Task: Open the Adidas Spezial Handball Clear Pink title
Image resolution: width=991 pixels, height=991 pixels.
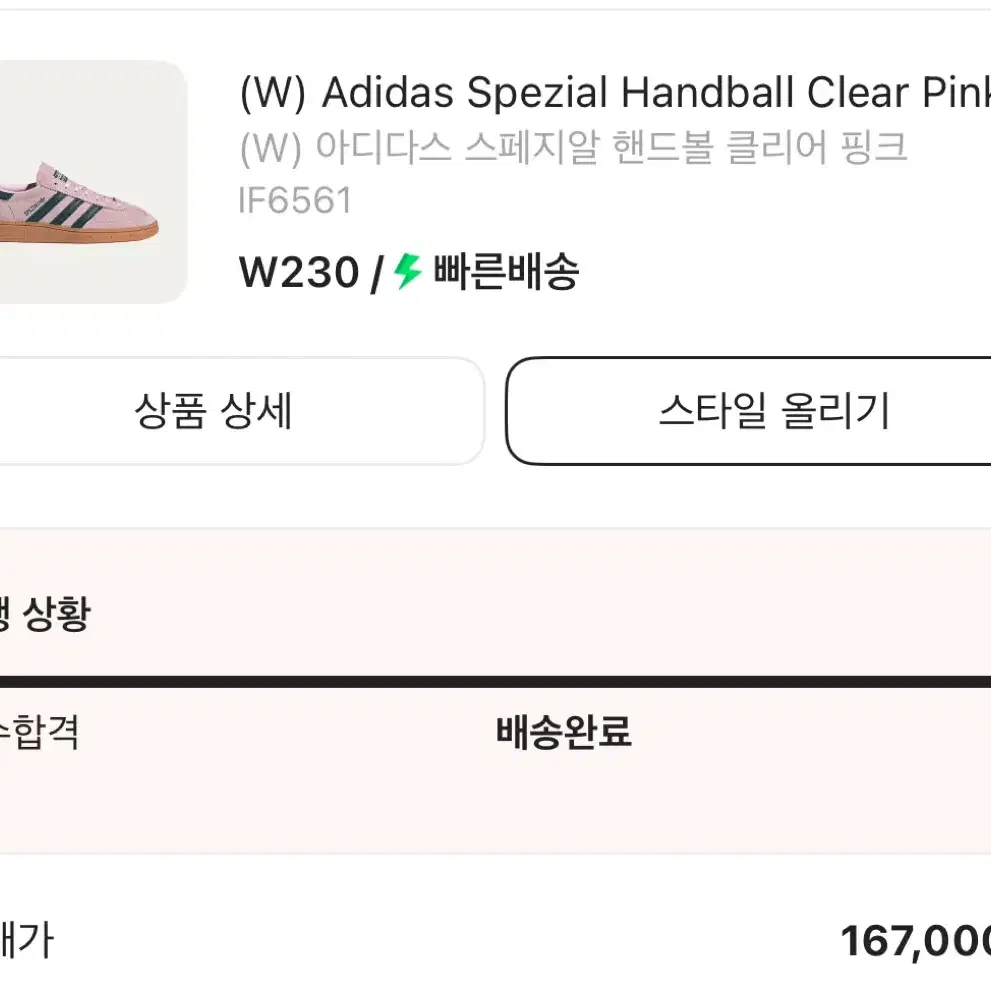Action: [614, 93]
